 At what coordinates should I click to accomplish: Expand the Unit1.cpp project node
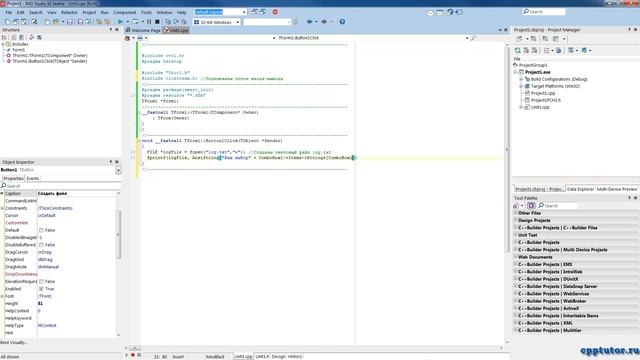coord(521,107)
